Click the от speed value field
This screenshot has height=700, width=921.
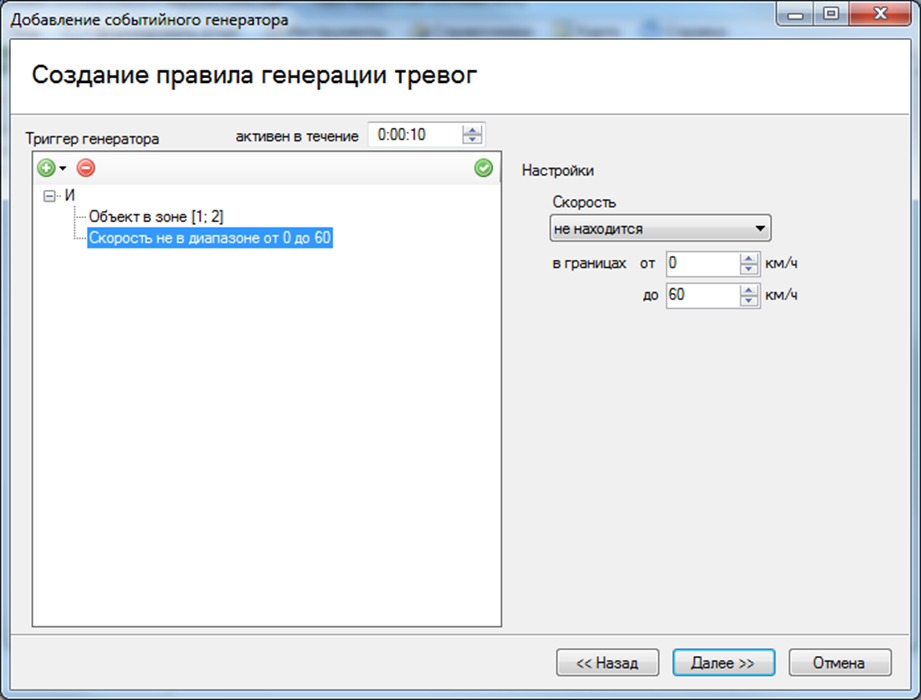click(x=700, y=264)
